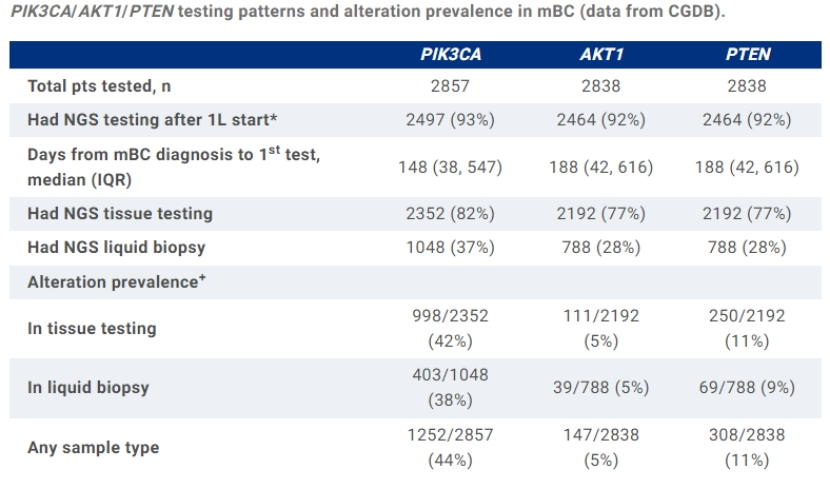This screenshot has height=489, width=830.
Task: Click the PIK3CA column header
Action: [450, 54]
